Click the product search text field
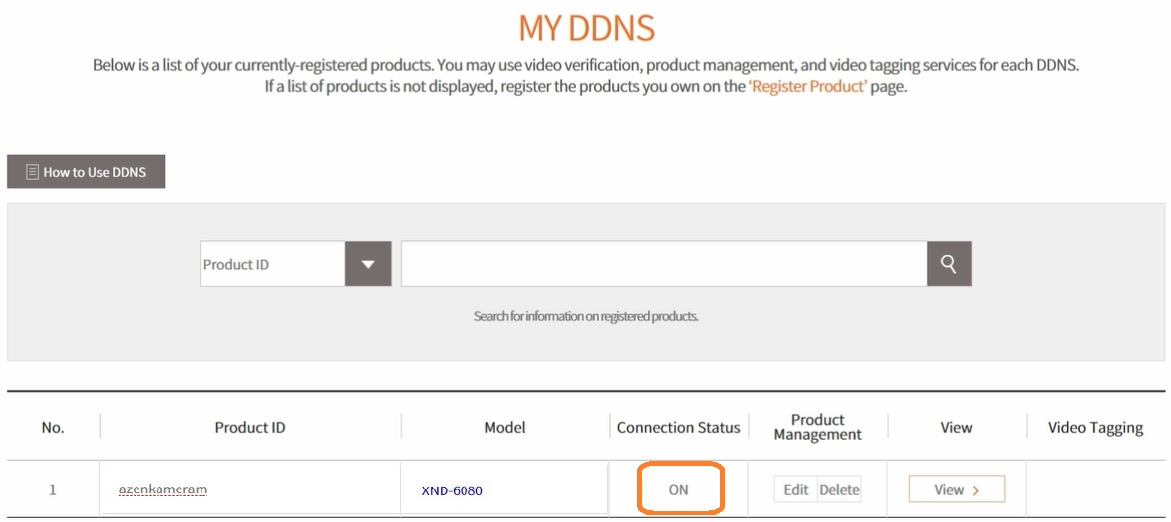The image size is (1171, 522). [x=664, y=264]
